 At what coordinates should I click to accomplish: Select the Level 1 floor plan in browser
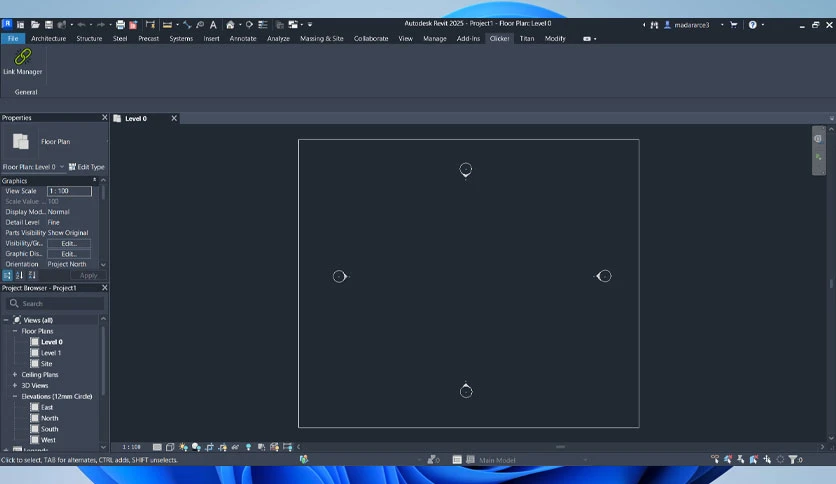(51, 353)
